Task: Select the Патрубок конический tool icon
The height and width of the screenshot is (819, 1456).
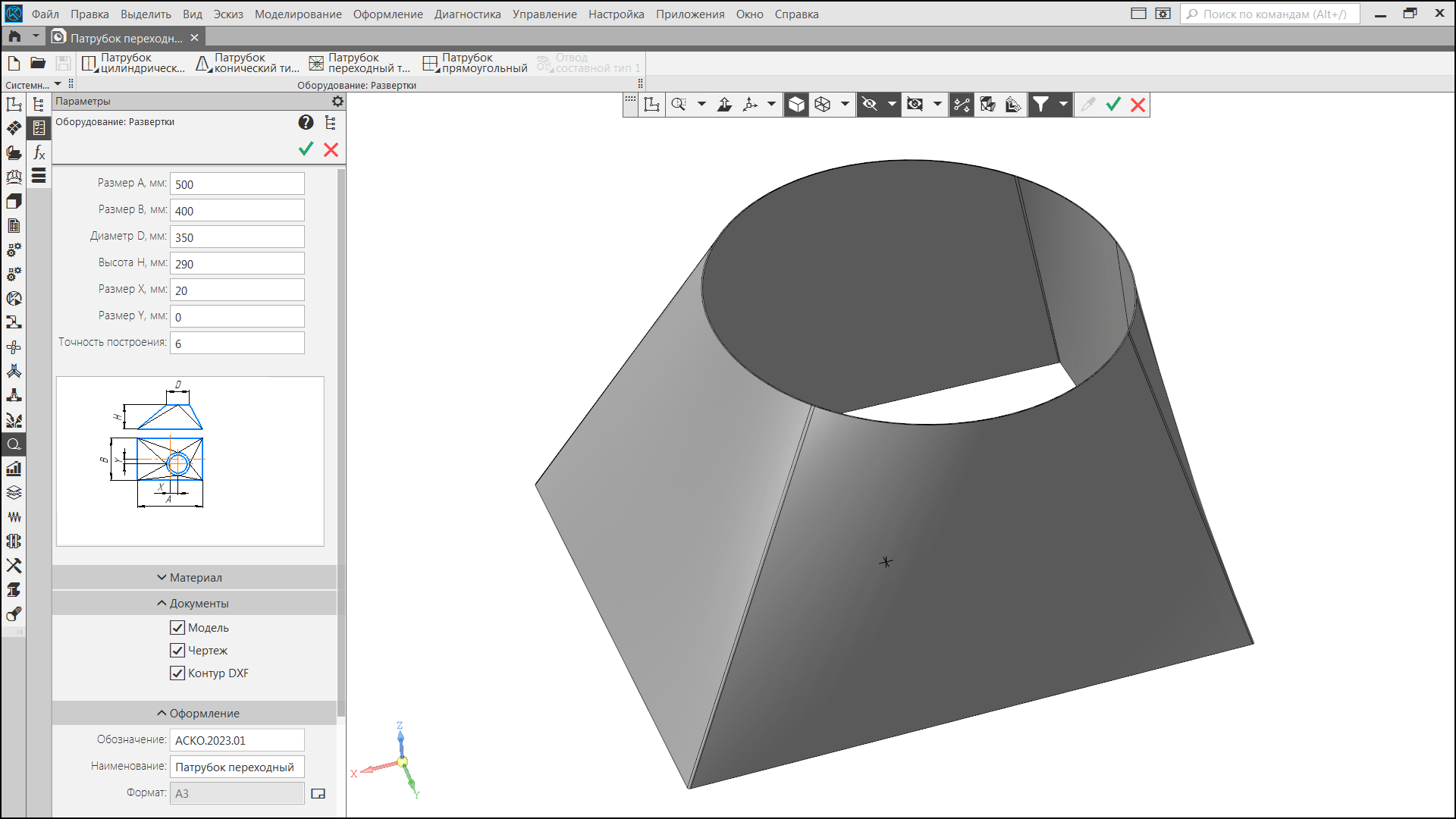Action: coord(202,64)
